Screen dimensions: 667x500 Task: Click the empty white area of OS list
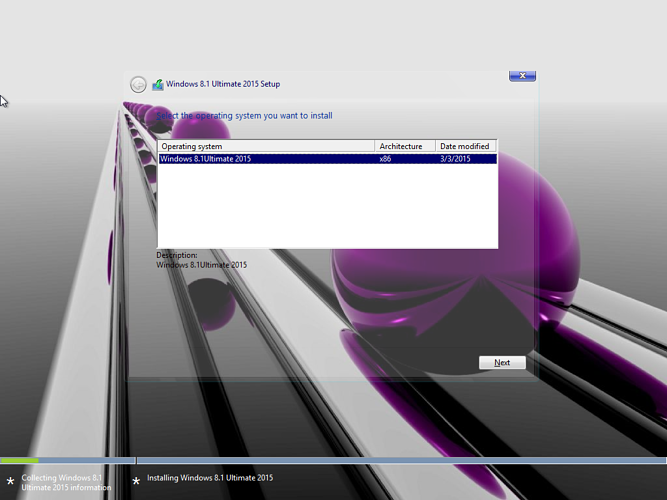(327, 206)
